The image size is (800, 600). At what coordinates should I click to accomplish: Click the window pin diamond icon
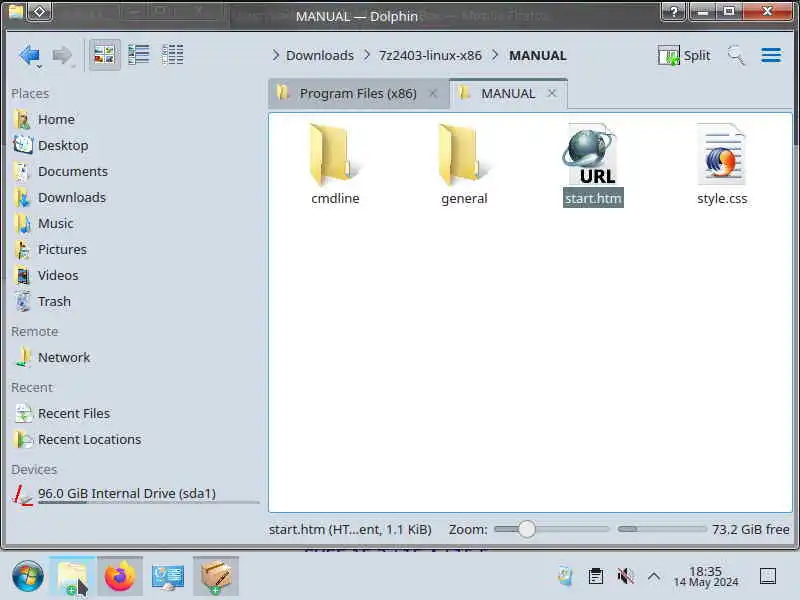point(40,11)
